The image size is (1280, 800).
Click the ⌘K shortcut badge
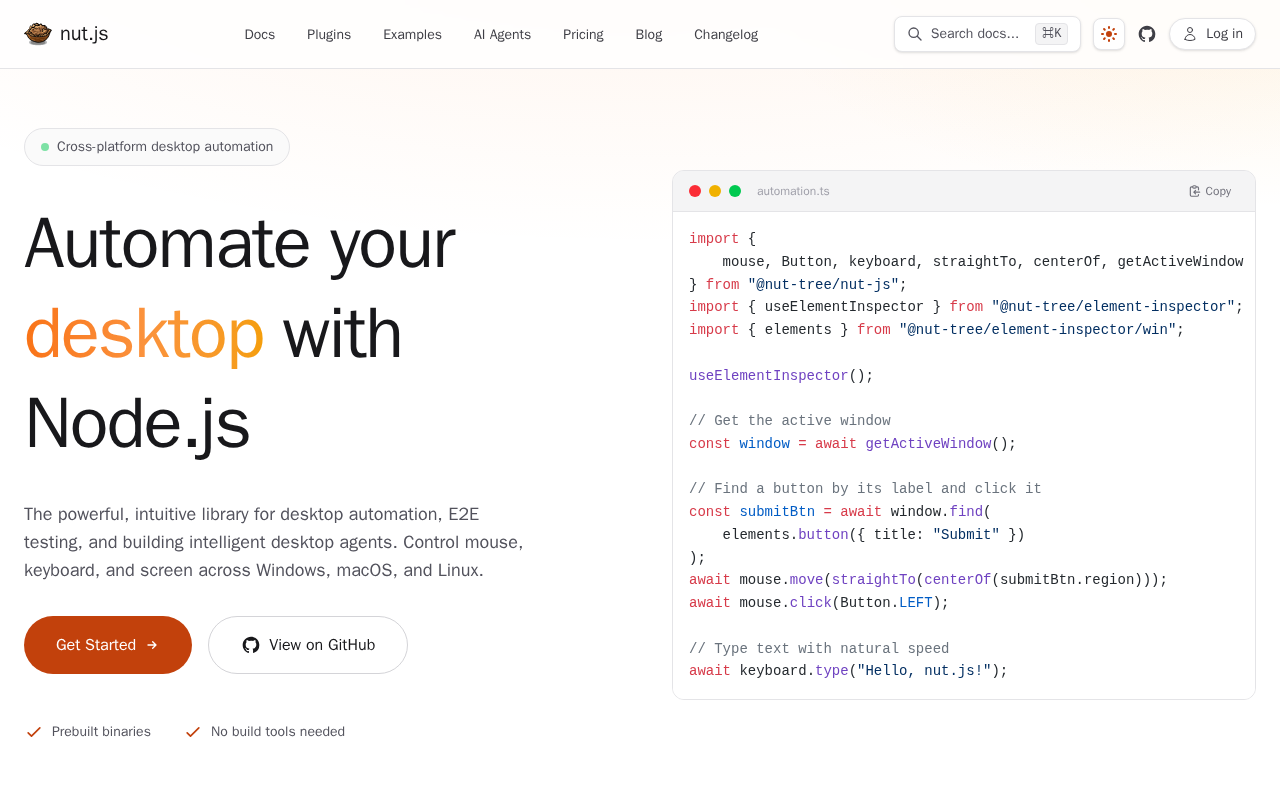(1051, 34)
